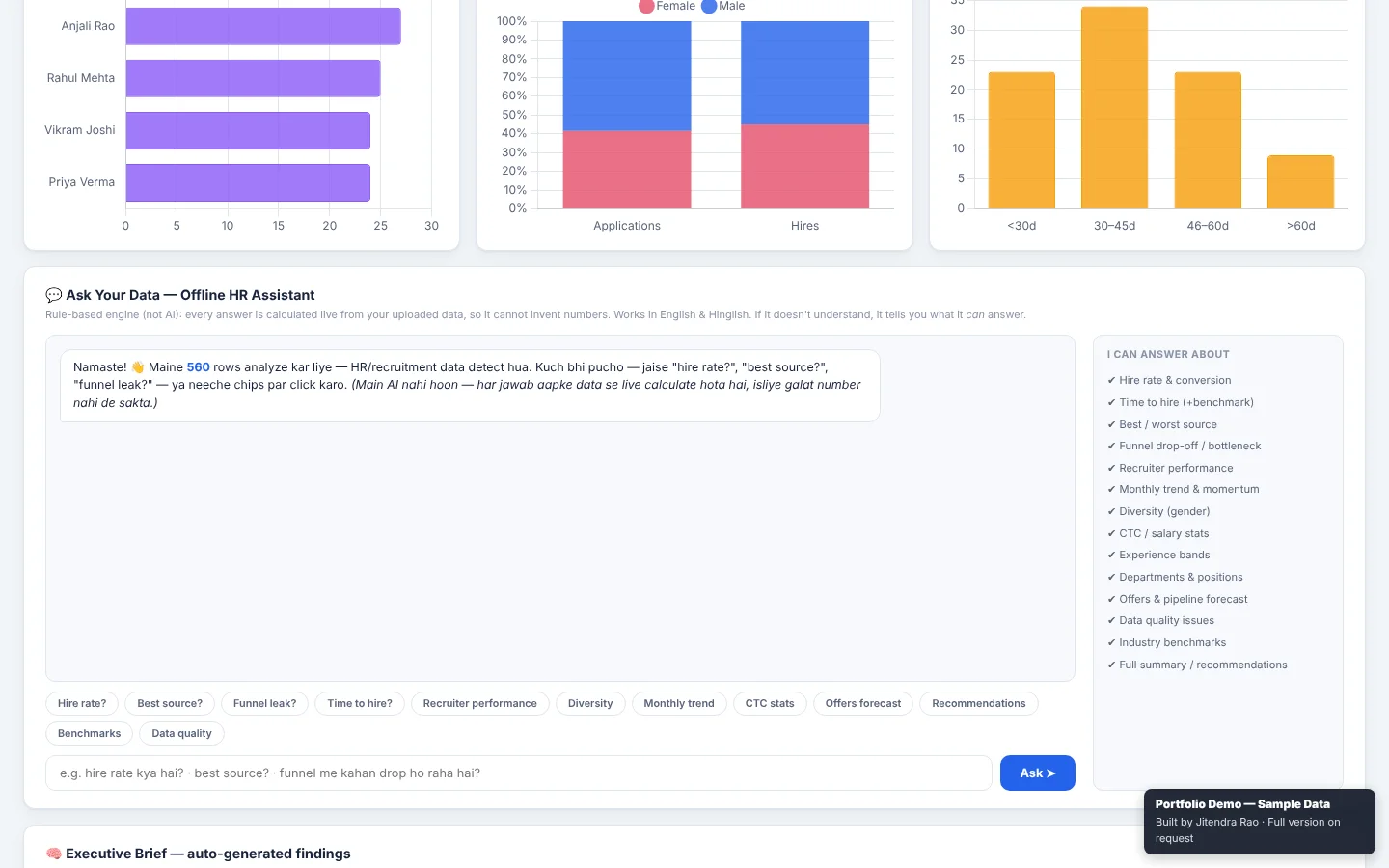Image resolution: width=1389 pixels, height=868 pixels.
Task: Click 'Hire rate & conversion' list item
Action: [x=1169, y=380]
